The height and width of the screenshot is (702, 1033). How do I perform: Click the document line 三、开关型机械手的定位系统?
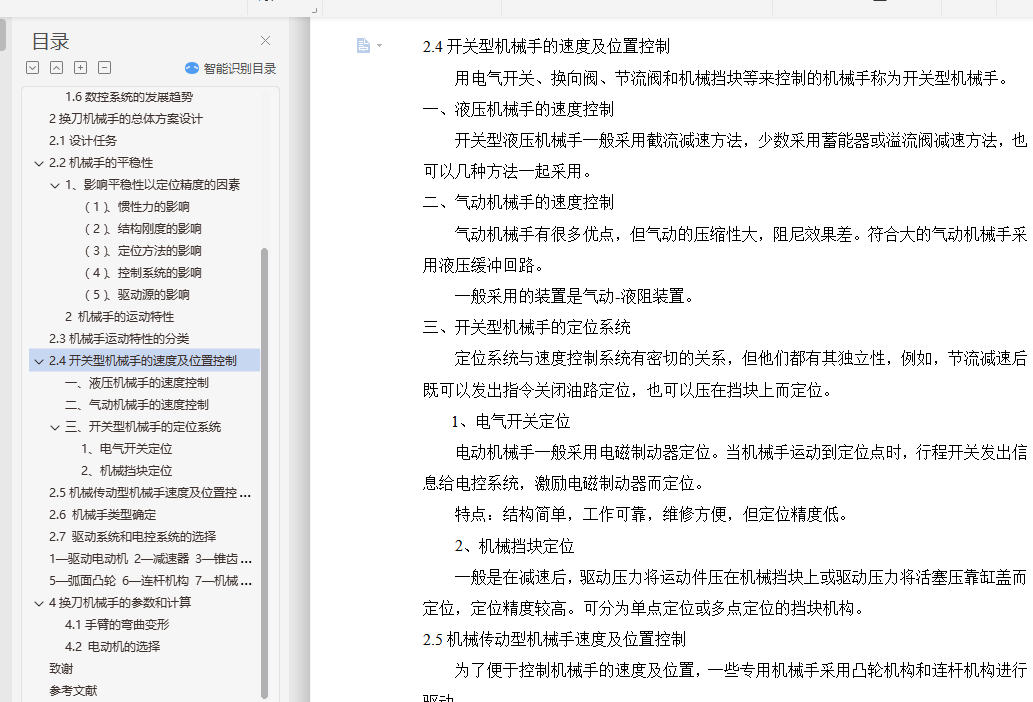click(526, 327)
